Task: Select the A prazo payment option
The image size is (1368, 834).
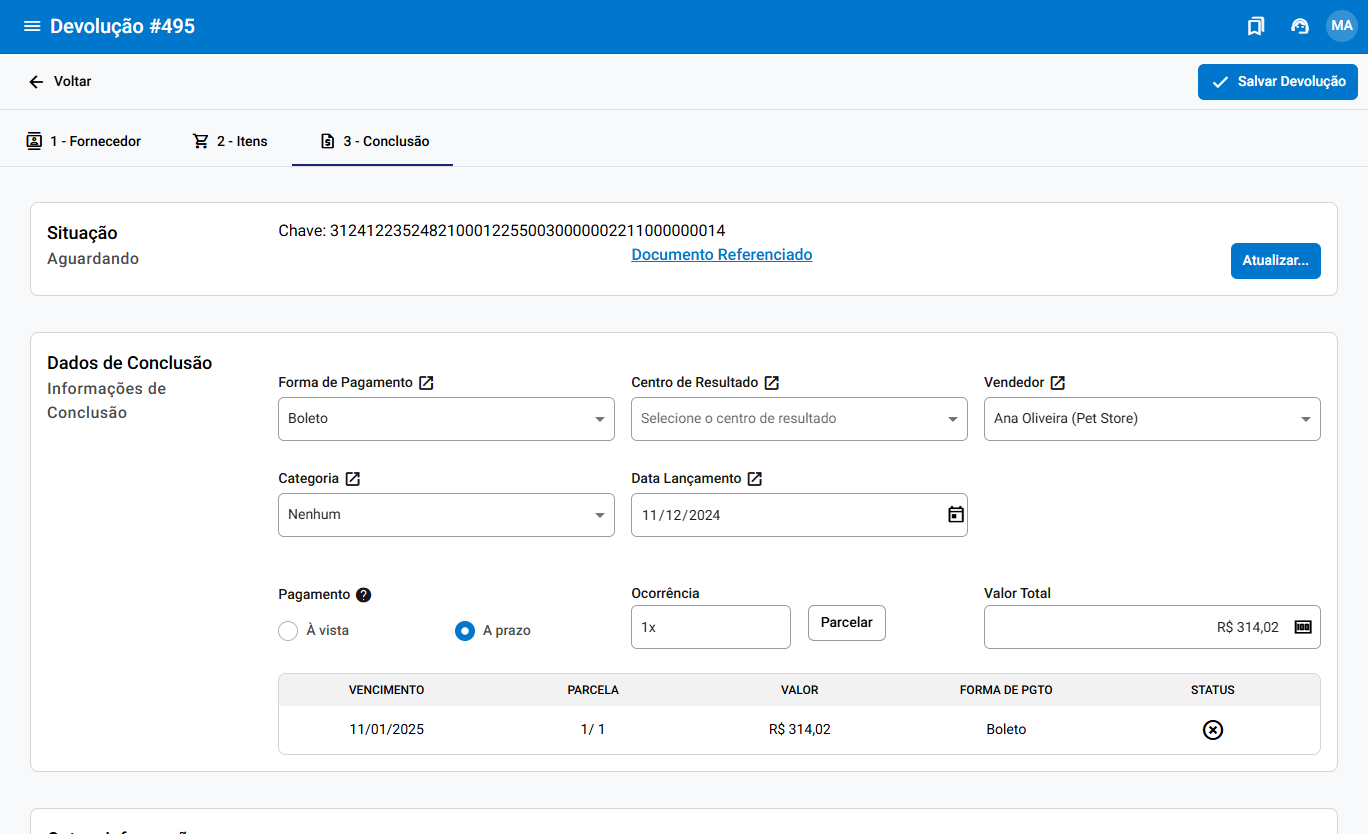Action: click(465, 631)
